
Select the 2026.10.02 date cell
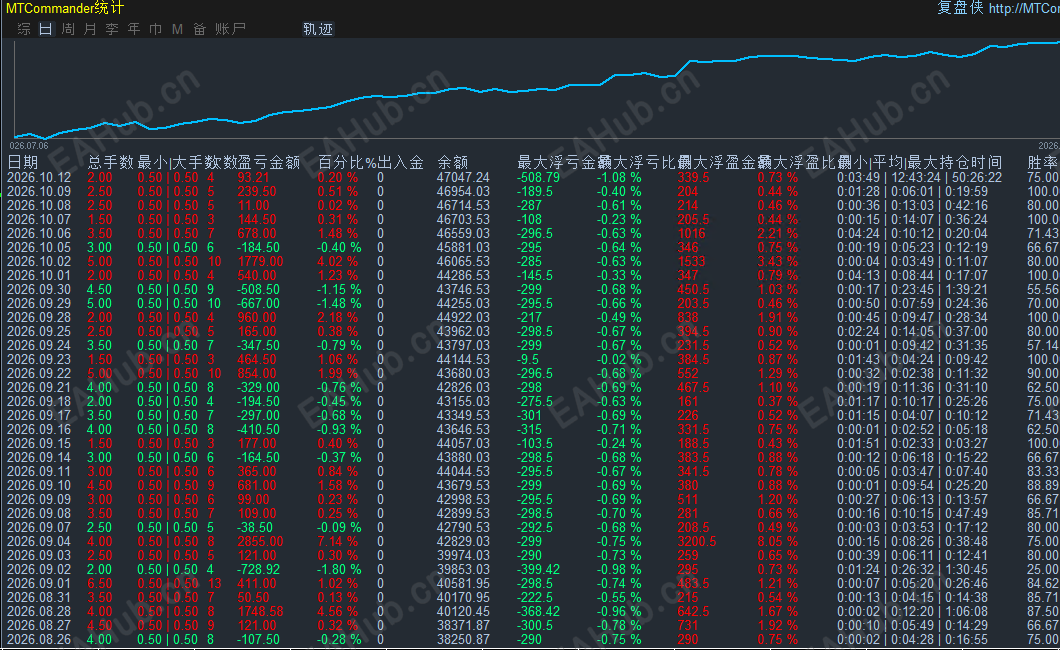pyautogui.click(x=39, y=261)
